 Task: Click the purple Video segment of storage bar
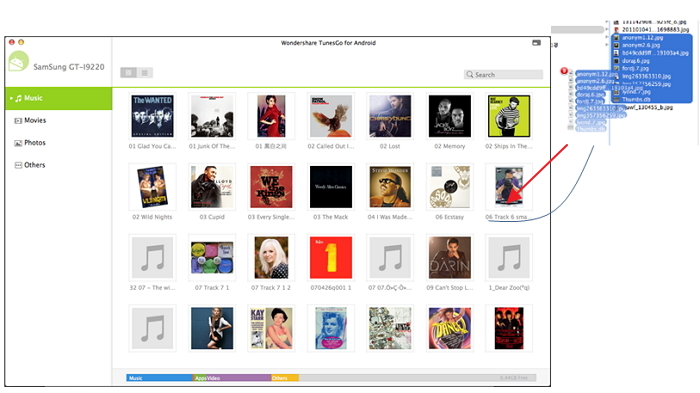[238, 378]
